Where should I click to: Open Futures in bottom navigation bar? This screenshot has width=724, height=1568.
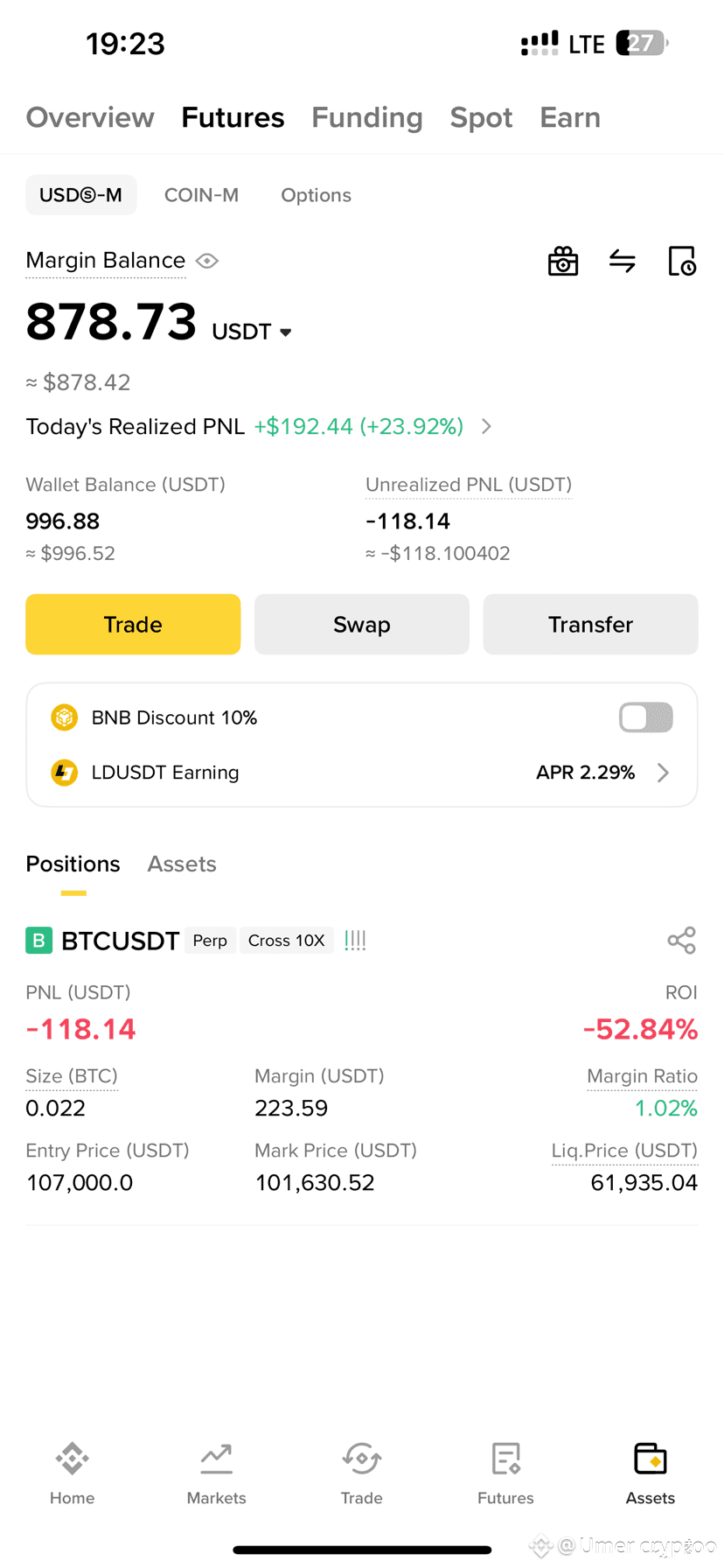(505, 1474)
